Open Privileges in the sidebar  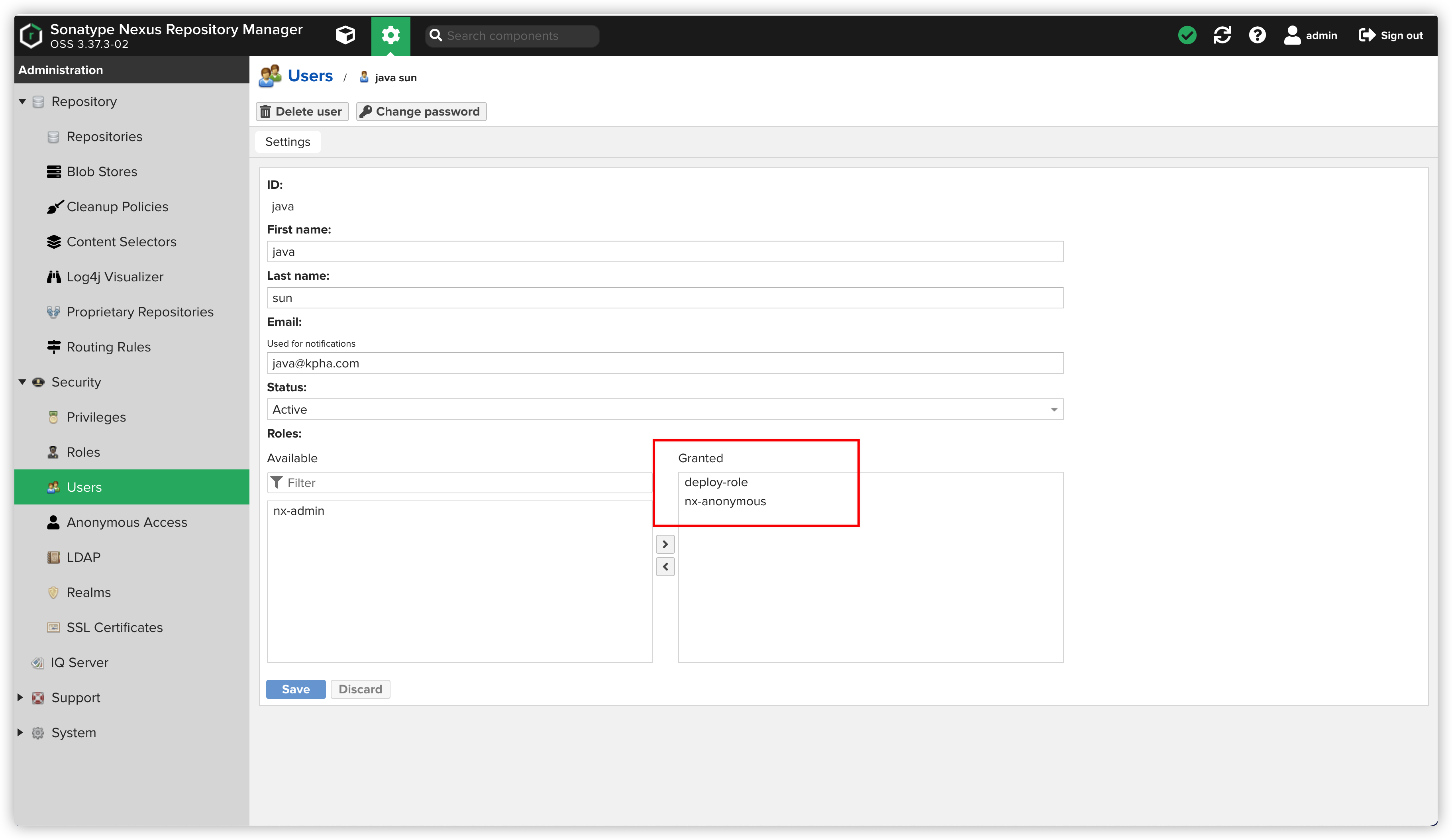(96, 417)
